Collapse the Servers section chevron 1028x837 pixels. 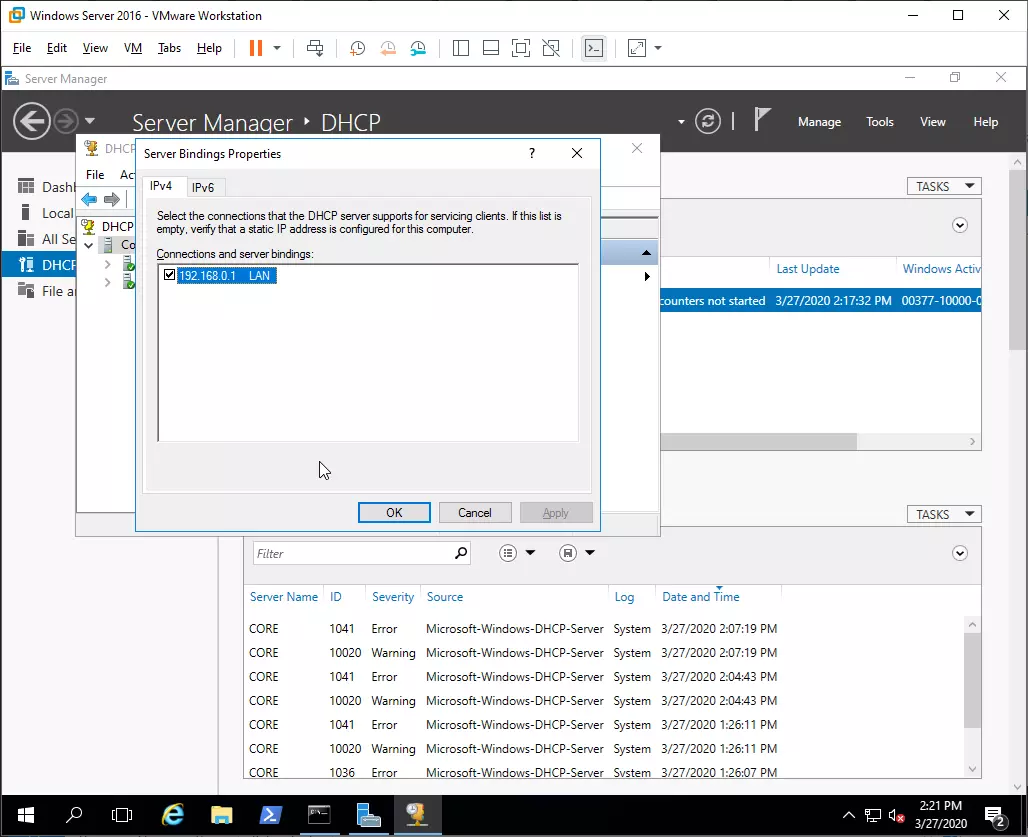point(960,225)
